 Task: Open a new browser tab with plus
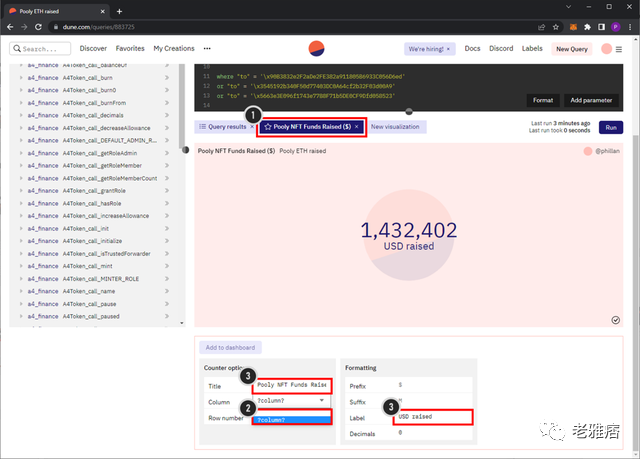[119, 11]
